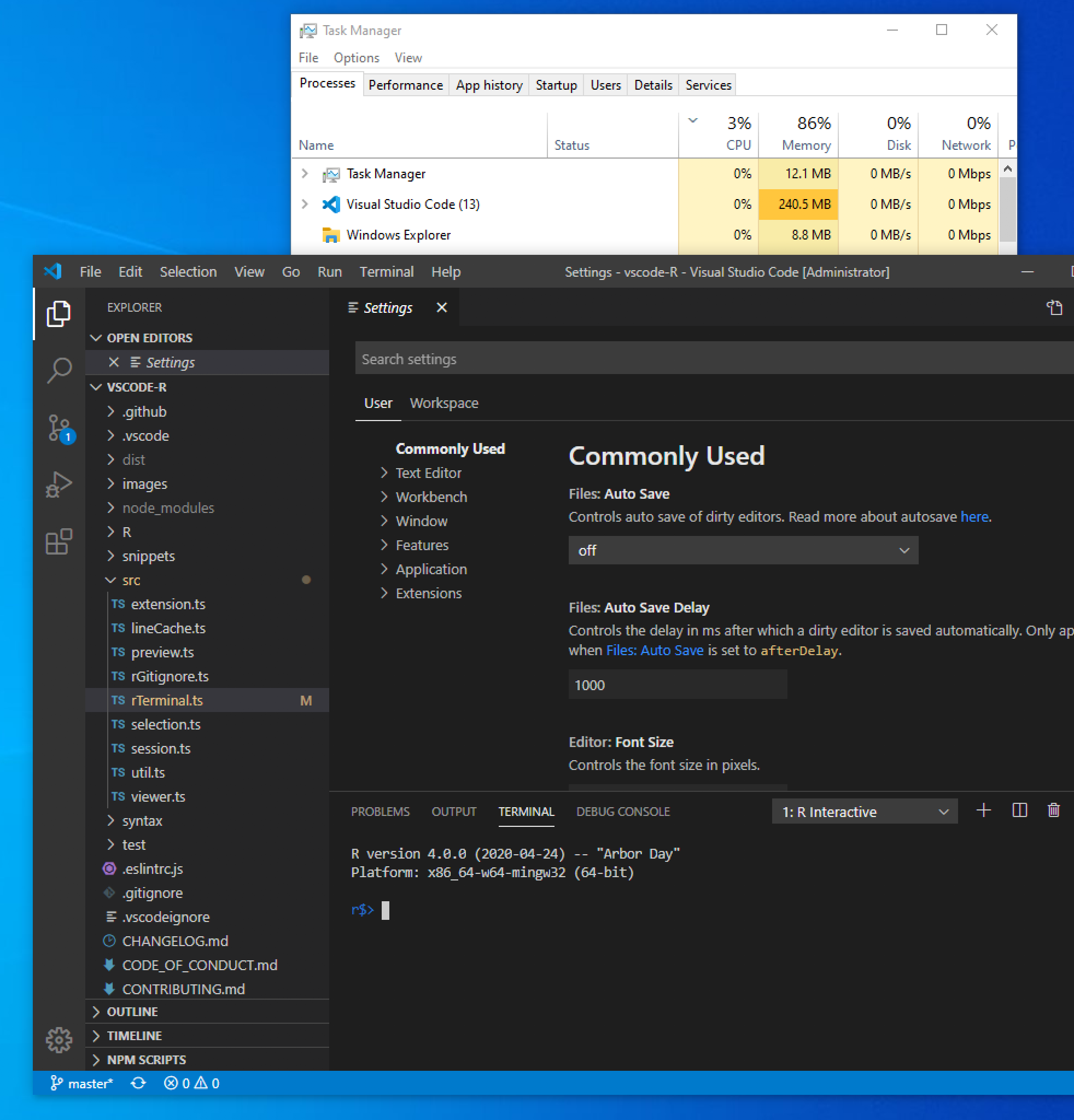The width and height of the screenshot is (1074, 1120).
Task: Open the Extensions view
Action: click(59, 541)
